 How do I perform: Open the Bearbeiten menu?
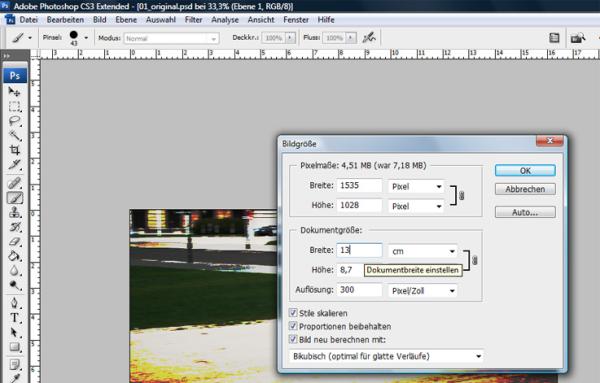click(x=65, y=20)
